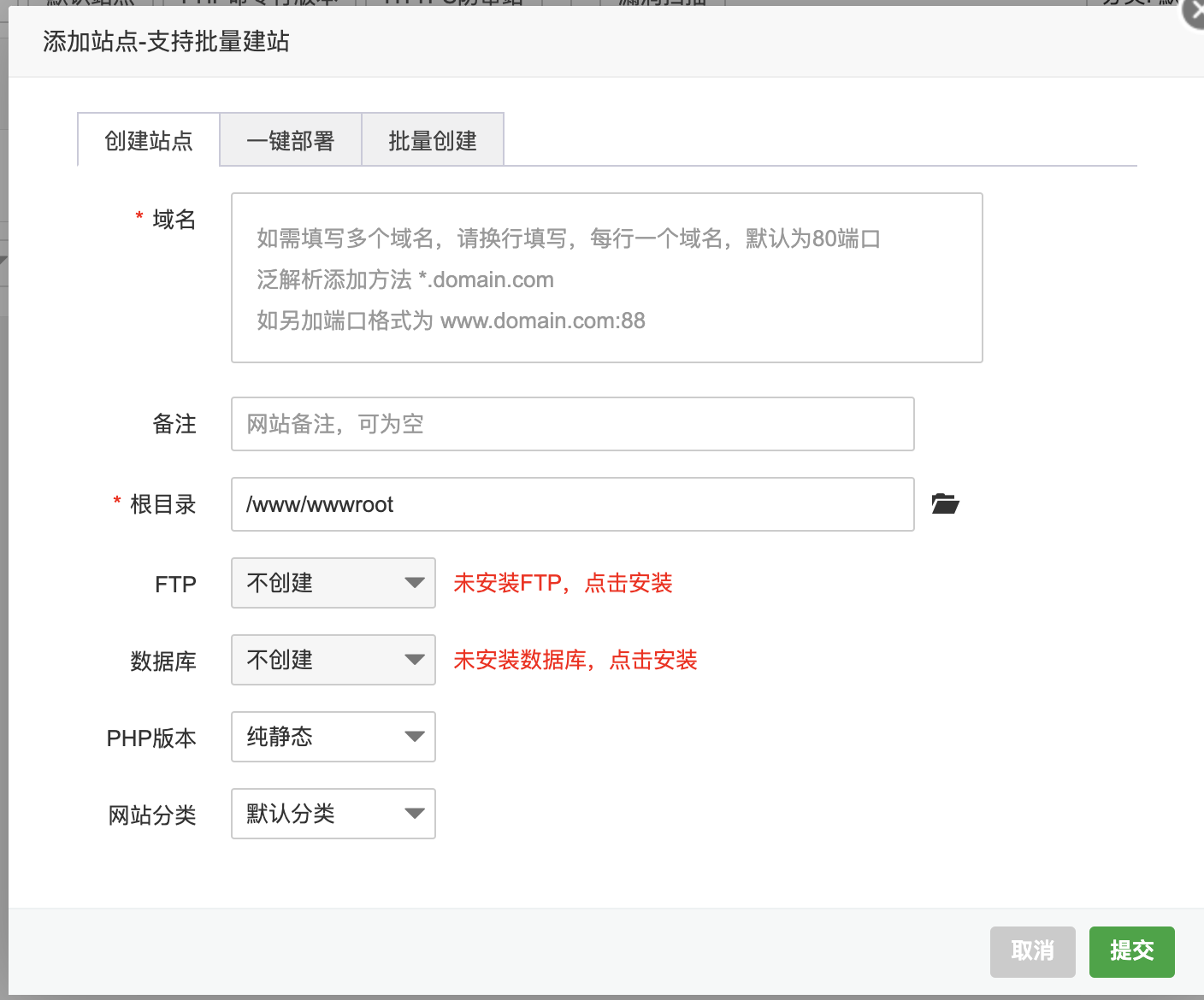The width and height of the screenshot is (1204, 1000).
Task: Close the add site dialog with X
Action: click(1194, 12)
